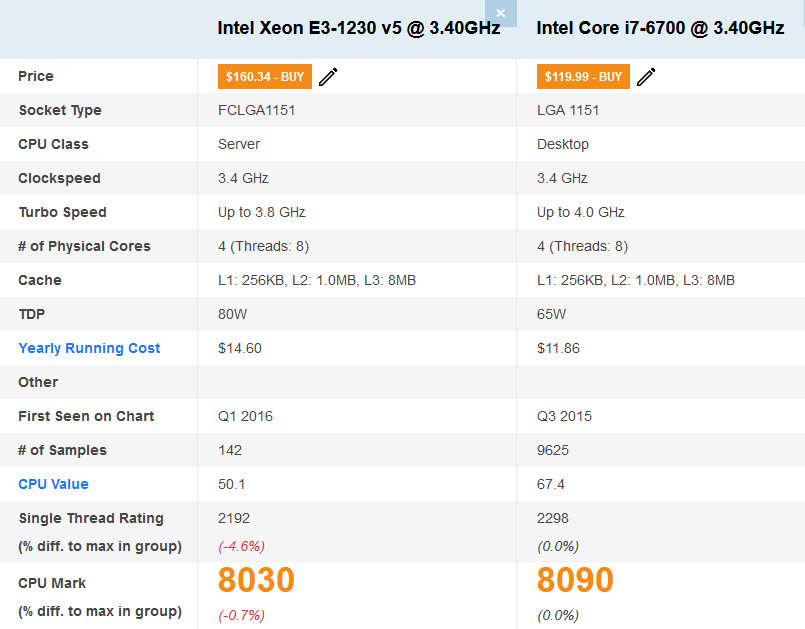Click the 2298 single thread rating
The height and width of the screenshot is (629, 805).
[x=553, y=518]
